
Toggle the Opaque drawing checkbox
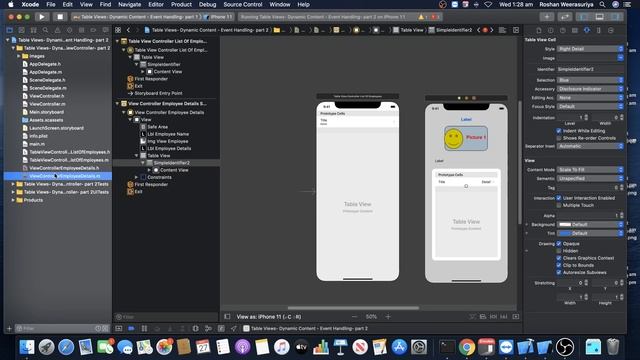coord(559,244)
